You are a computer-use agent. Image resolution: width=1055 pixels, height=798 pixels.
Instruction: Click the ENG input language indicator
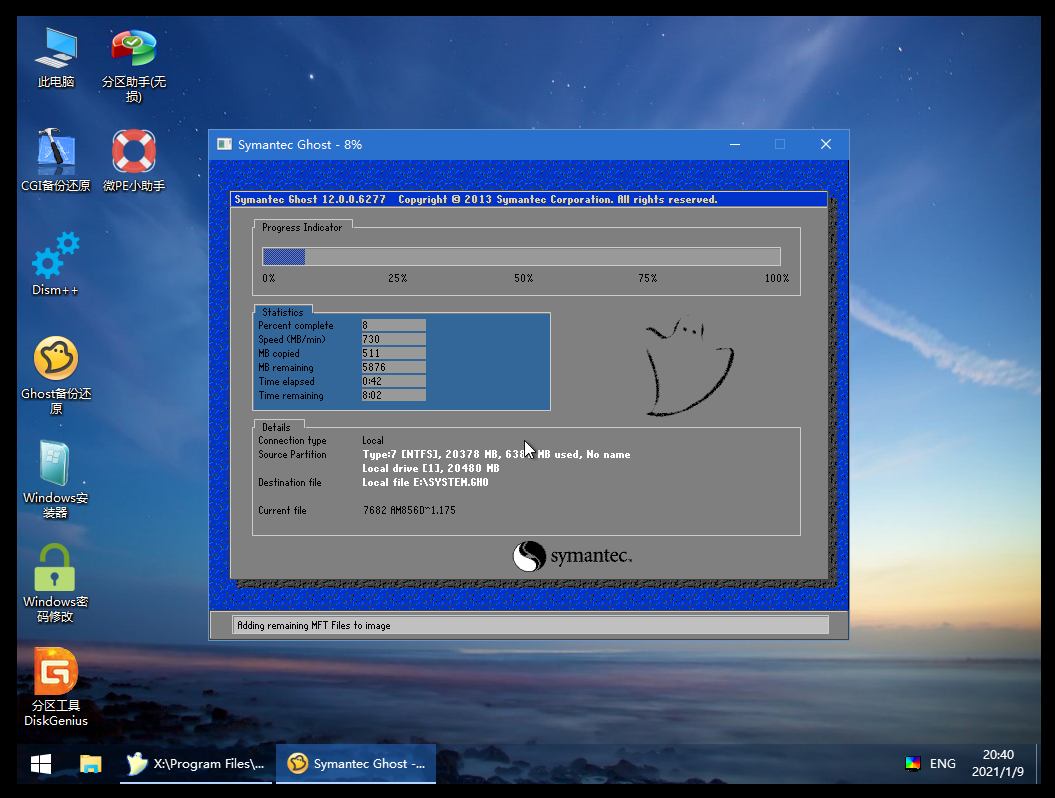(943, 764)
